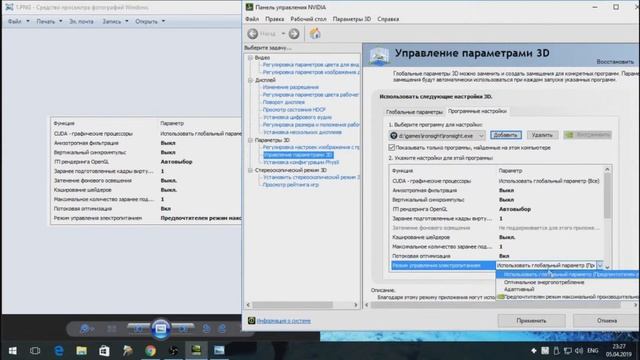
Task: Open the back button history dropdown arrow
Action: [283, 33]
